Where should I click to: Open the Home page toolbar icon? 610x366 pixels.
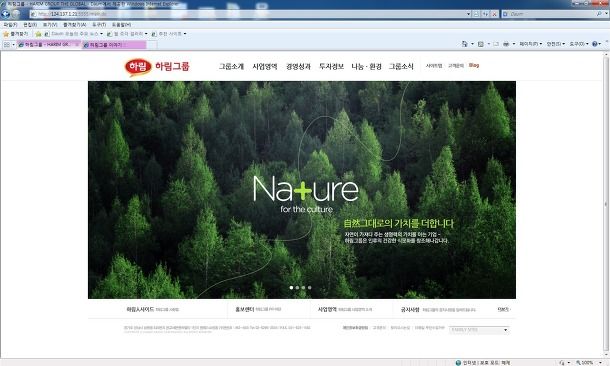tap(465, 44)
